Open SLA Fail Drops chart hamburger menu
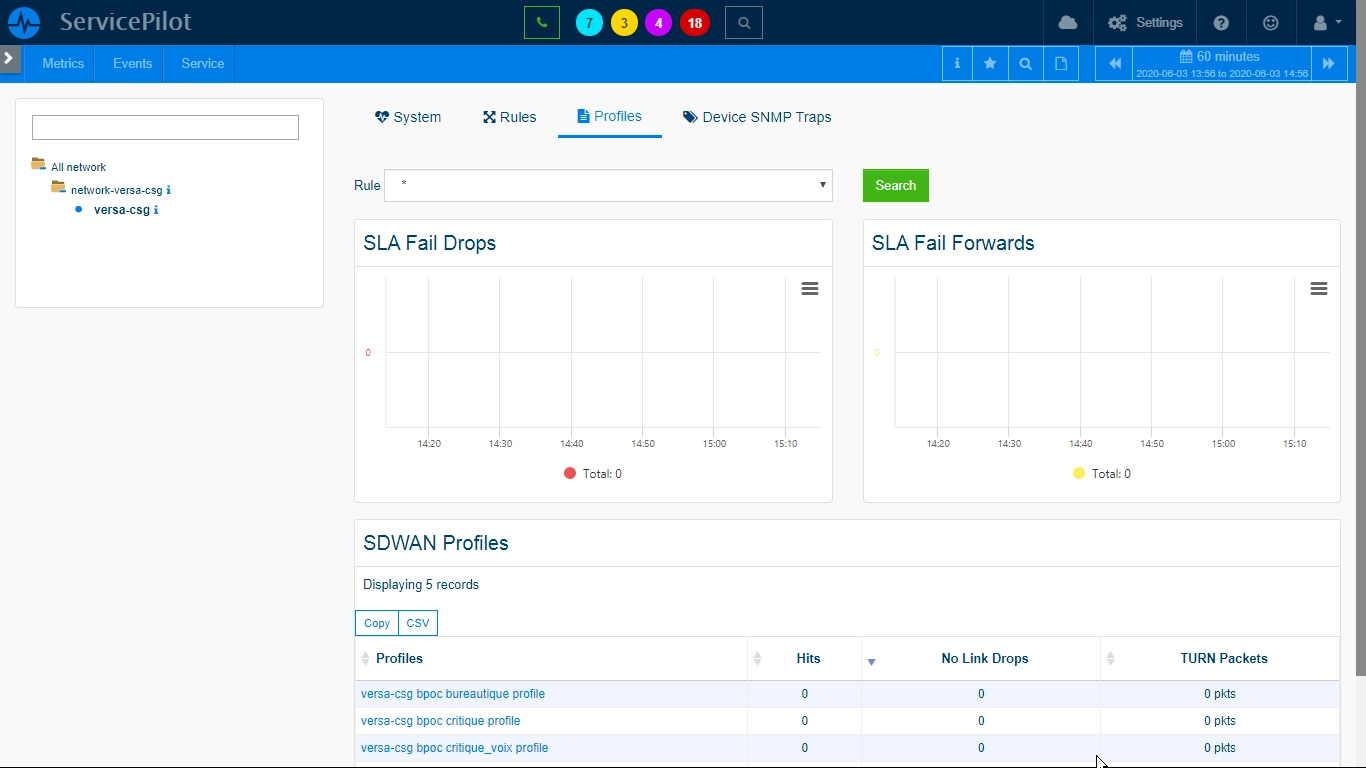Screen dimensions: 1366x768 (x=810, y=289)
